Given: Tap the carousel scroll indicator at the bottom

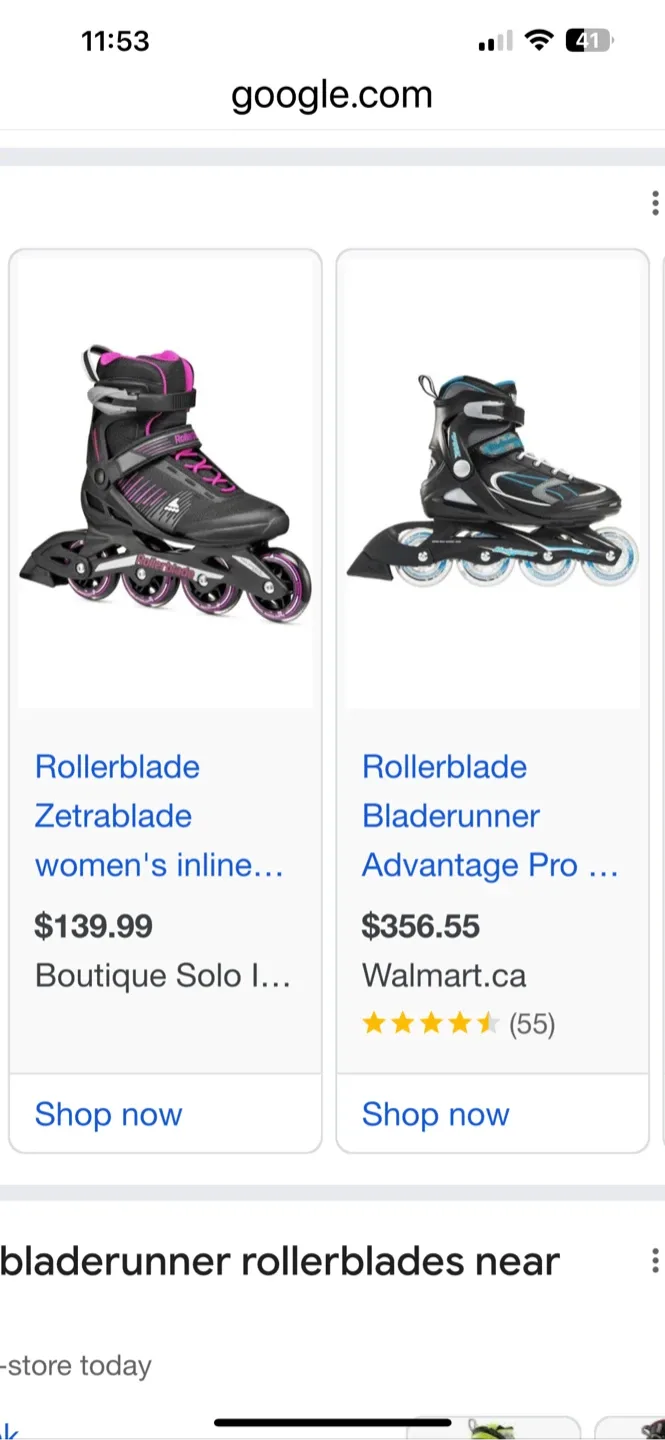Looking at the screenshot, I should click(330, 1420).
